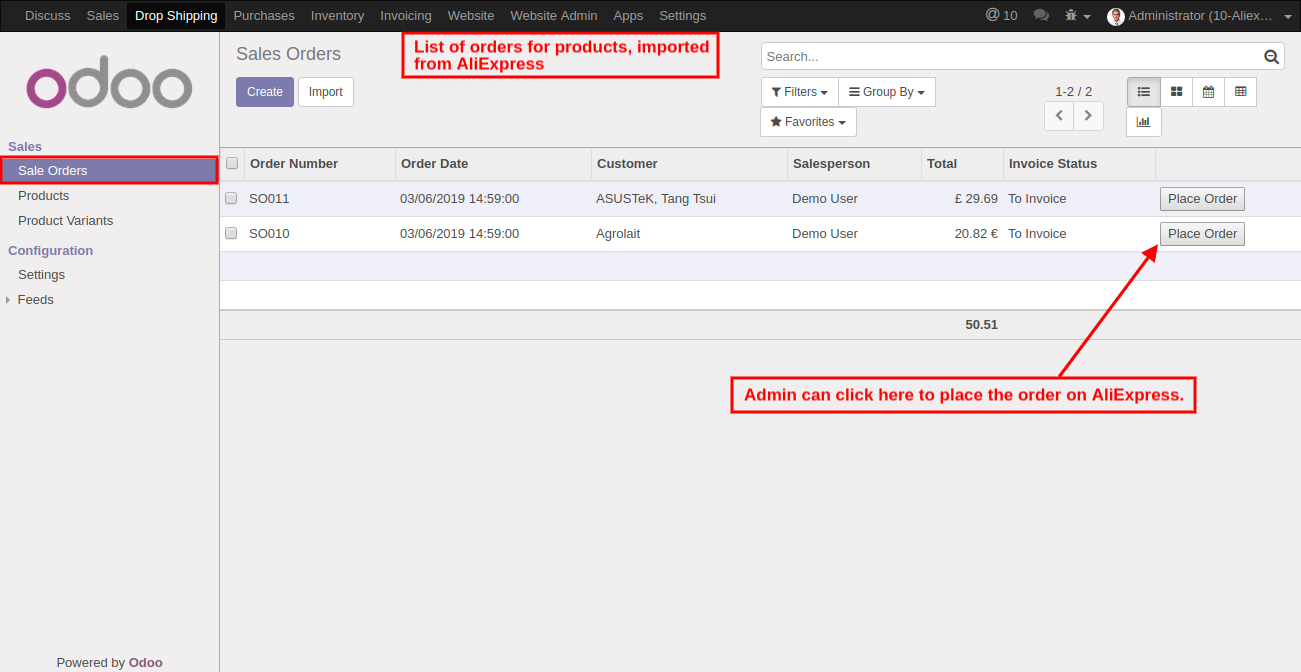Switch to list view
This screenshot has height=672, width=1301.
(x=1144, y=92)
